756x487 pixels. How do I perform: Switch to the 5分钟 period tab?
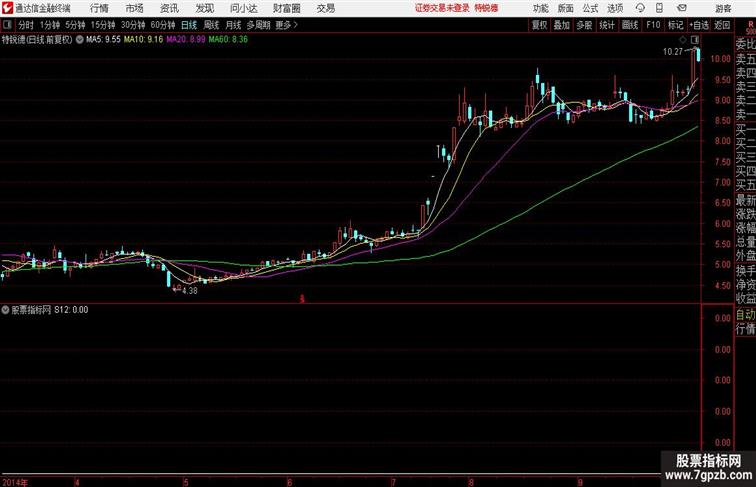pos(75,25)
